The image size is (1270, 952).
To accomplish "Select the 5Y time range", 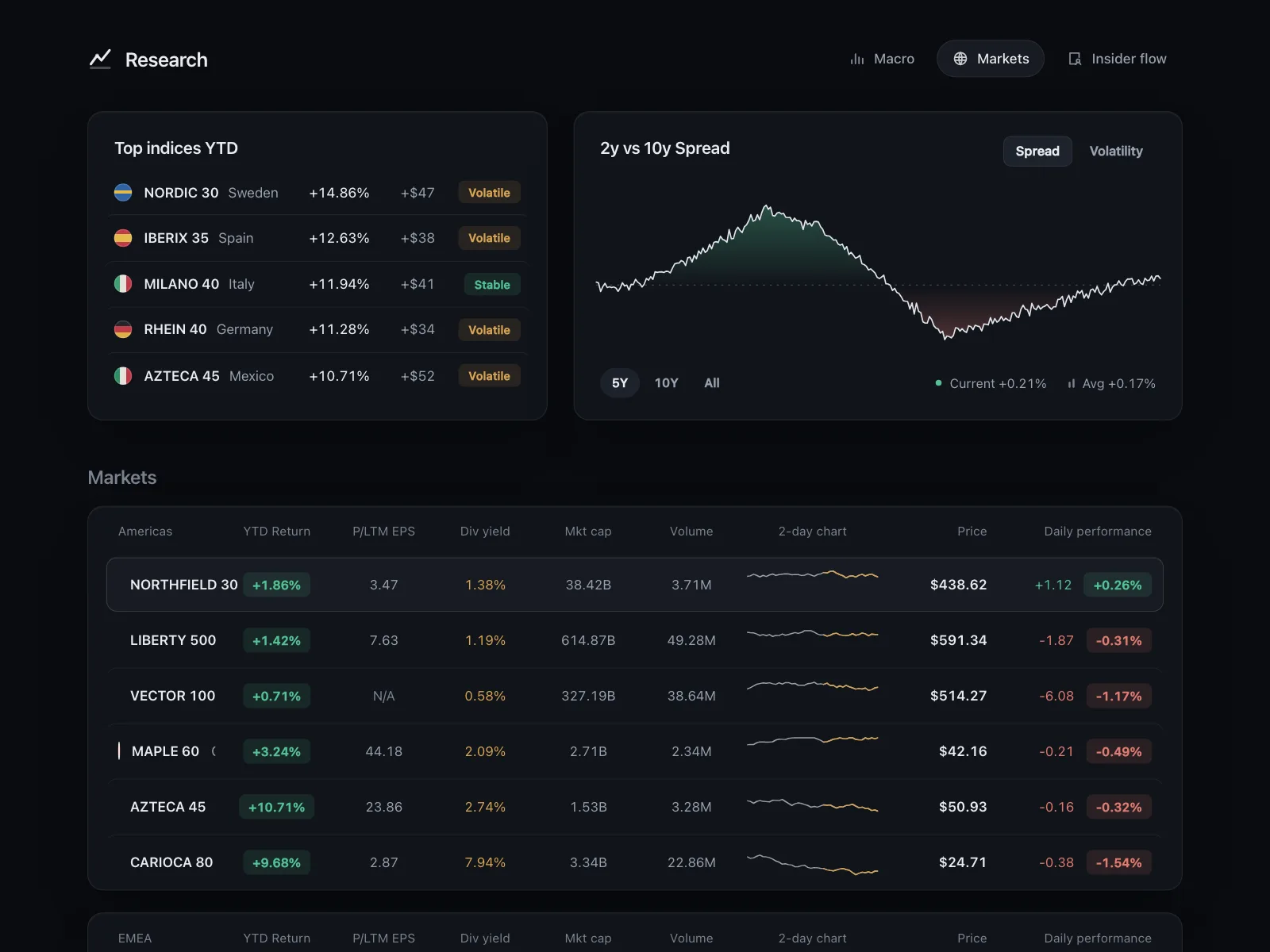I will (620, 383).
